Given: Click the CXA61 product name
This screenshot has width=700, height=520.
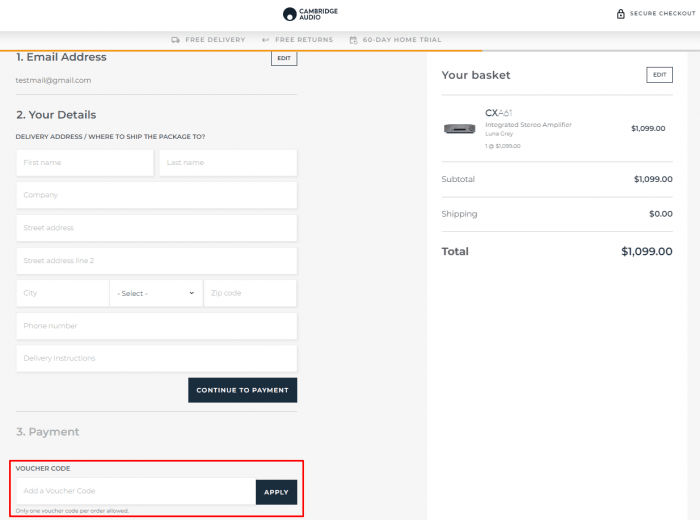Looking at the screenshot, I should click(x=499, y=113).
